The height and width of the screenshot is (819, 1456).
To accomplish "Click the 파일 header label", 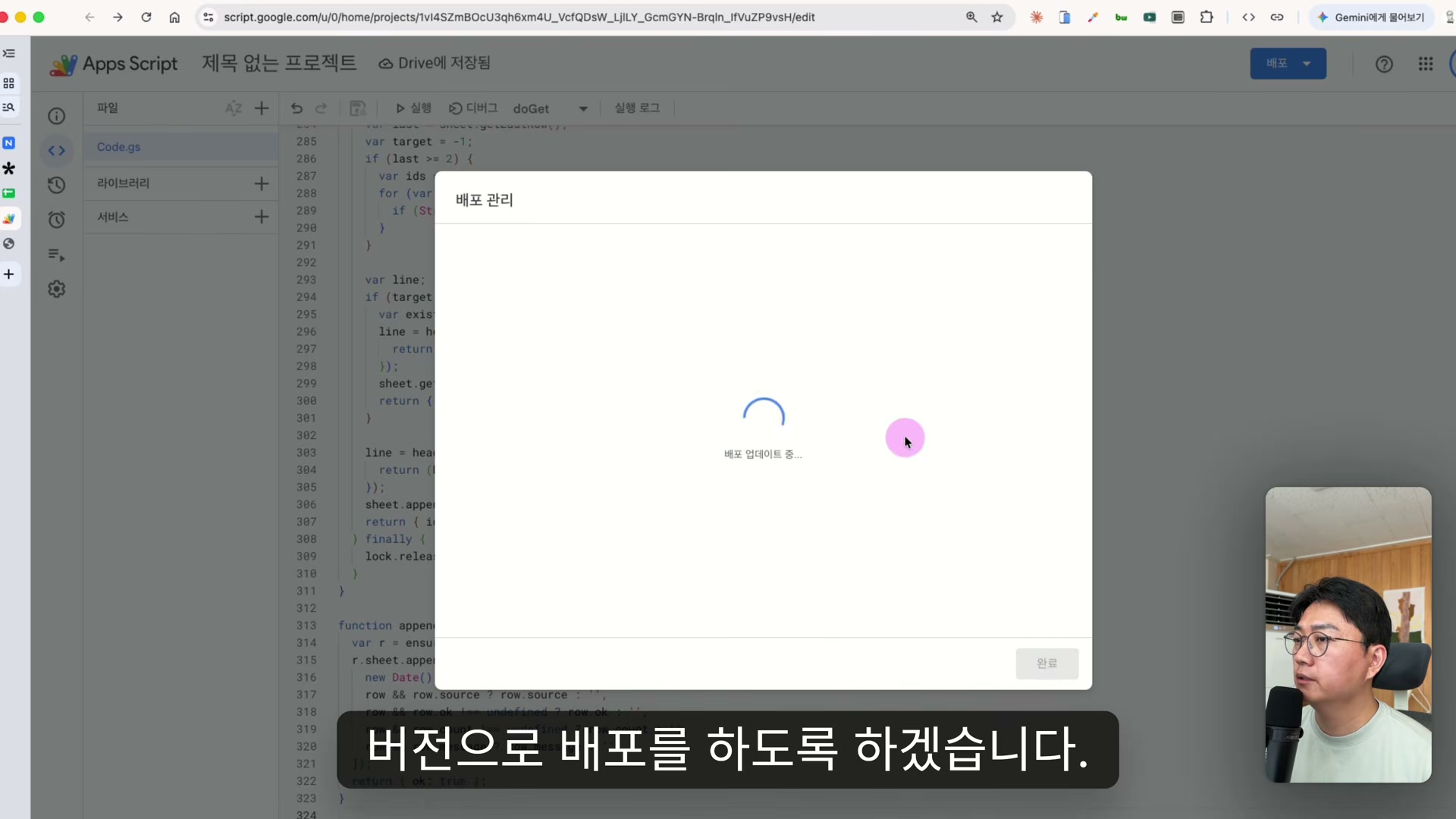I will [108, 108].
